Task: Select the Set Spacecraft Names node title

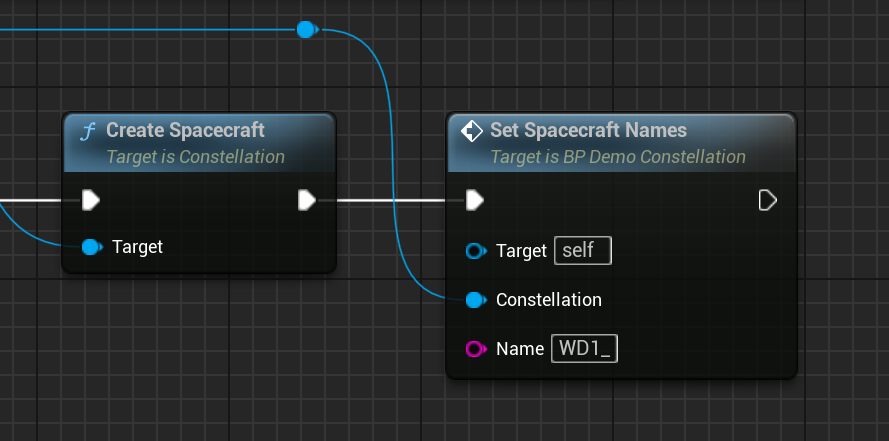Action: pos(588,130)
